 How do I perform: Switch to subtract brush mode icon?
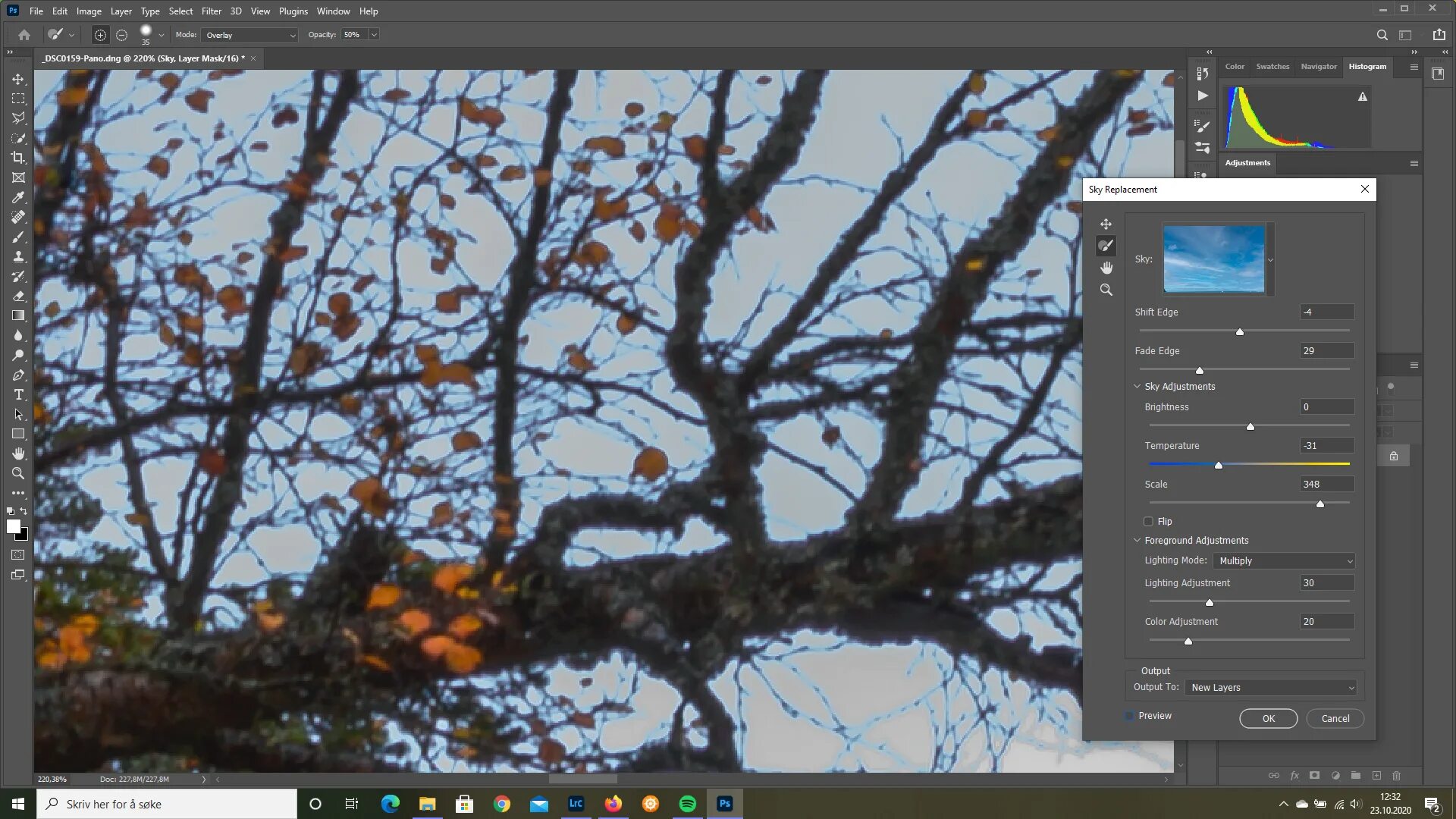(x=121, y=35)
